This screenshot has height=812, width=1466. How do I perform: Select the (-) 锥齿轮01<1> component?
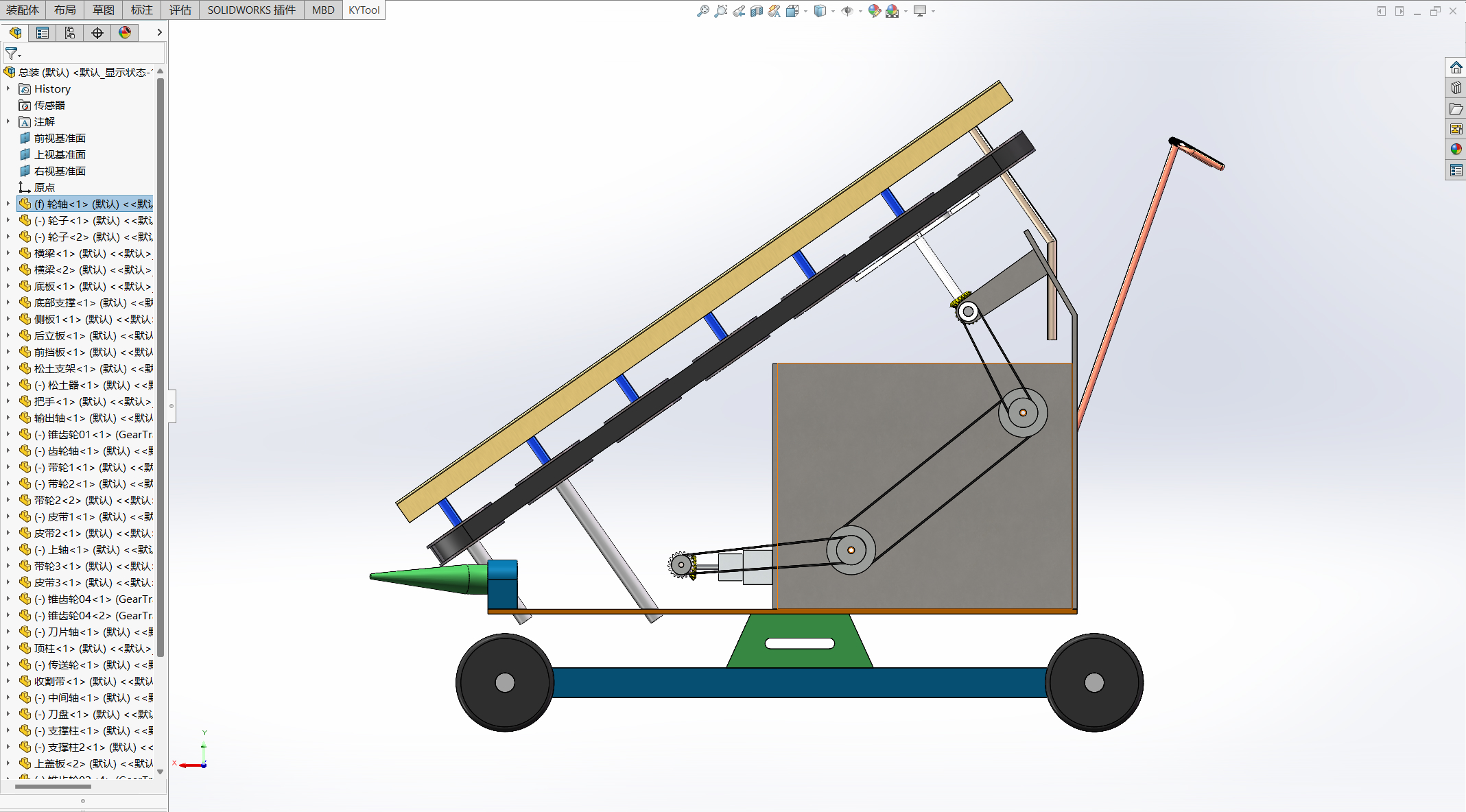pos(86,434)
